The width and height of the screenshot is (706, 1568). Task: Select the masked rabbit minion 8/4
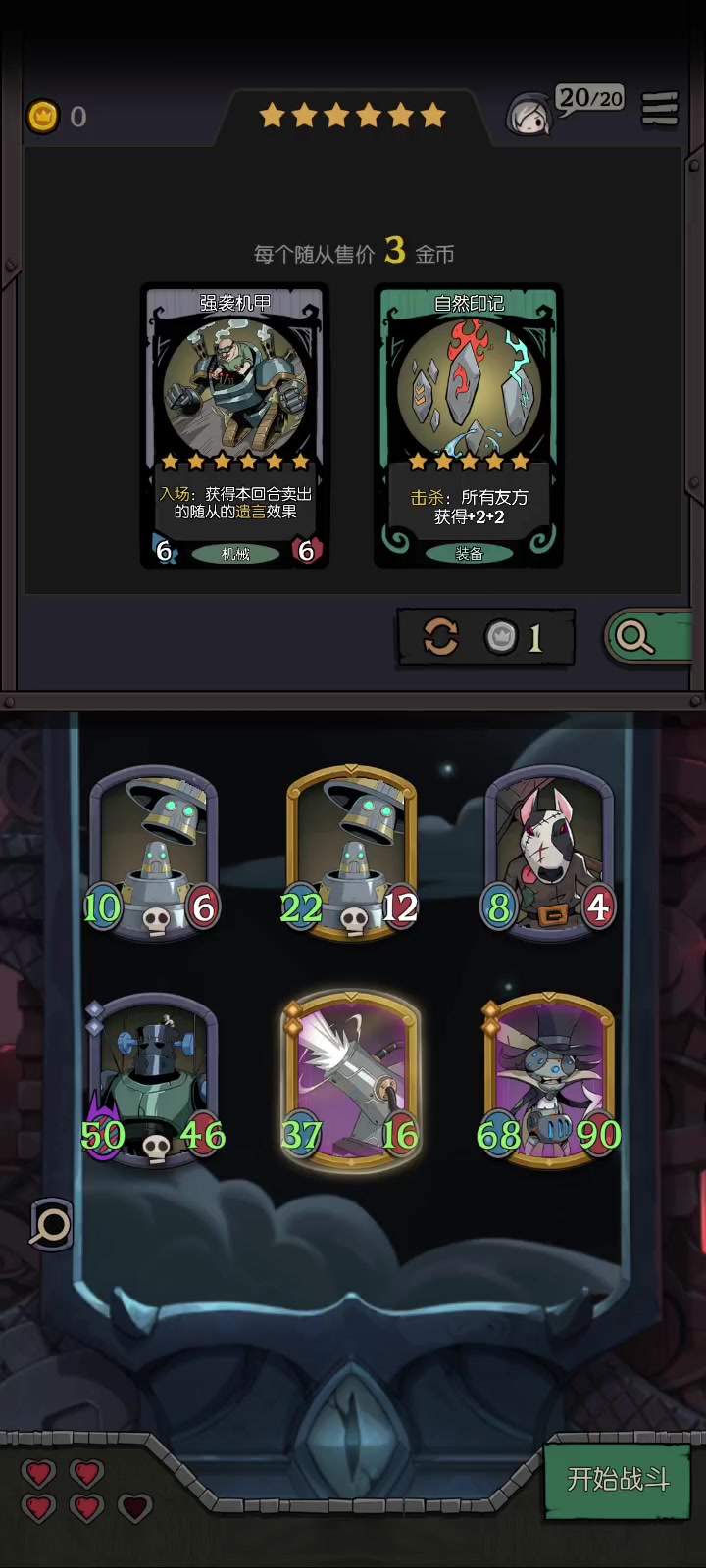click(550, 851)
